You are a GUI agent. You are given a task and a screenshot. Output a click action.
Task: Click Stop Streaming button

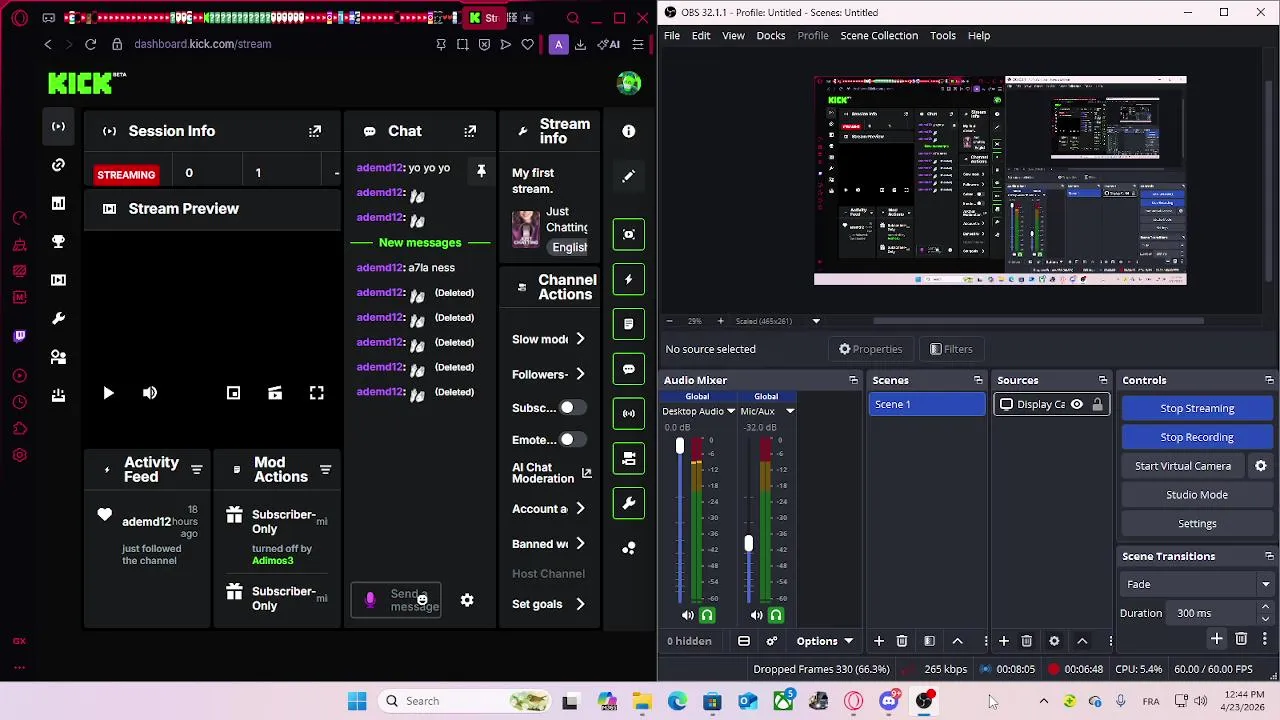pos(1197,408)
